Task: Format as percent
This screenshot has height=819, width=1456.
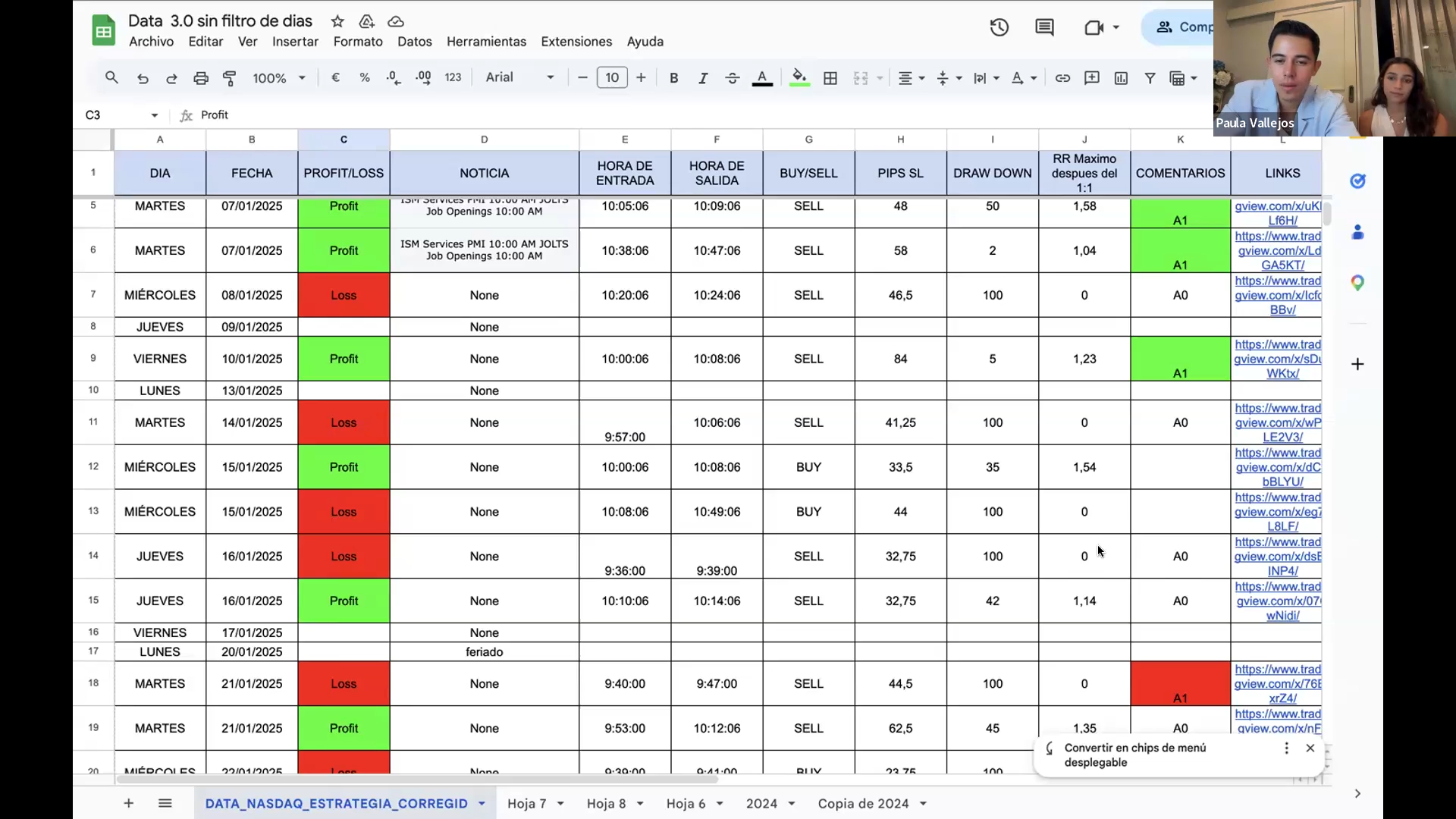Action: click(x=365, y=77)
